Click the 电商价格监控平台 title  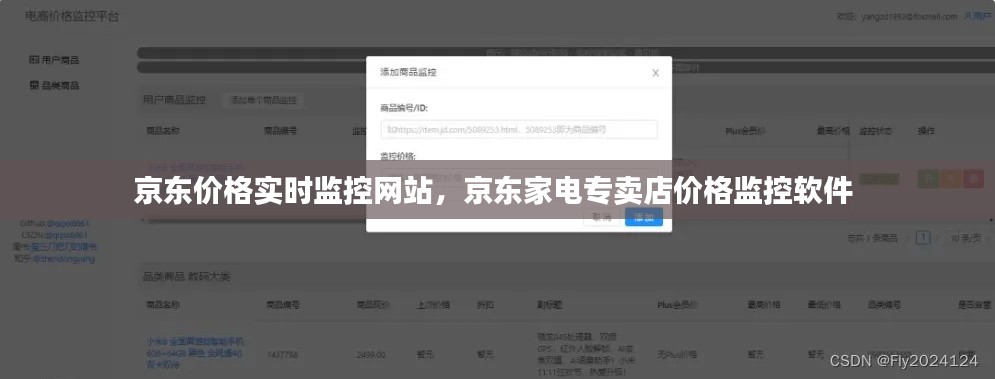tap(72, 17)
